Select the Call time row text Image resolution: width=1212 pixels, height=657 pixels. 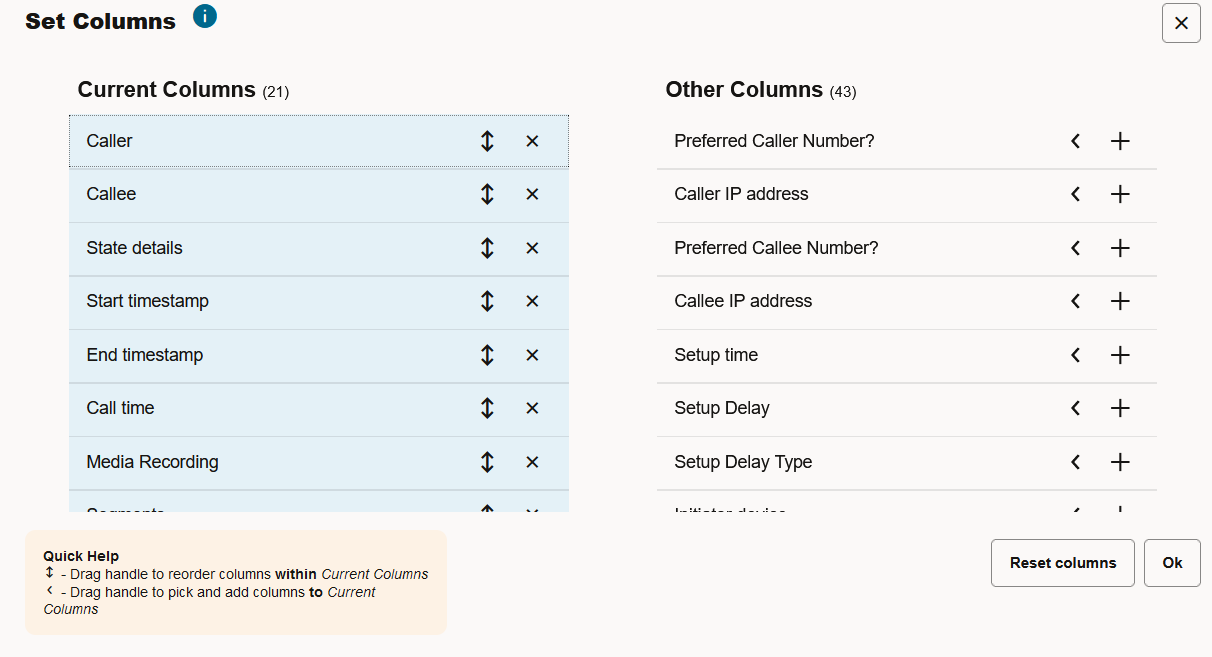[121, 408]
